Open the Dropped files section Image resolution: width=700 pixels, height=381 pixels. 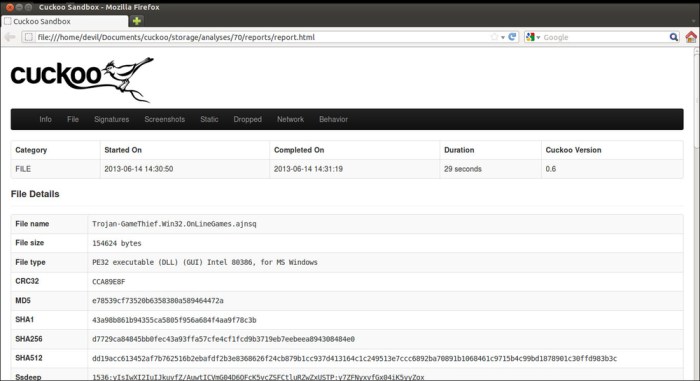pos(247,119)
